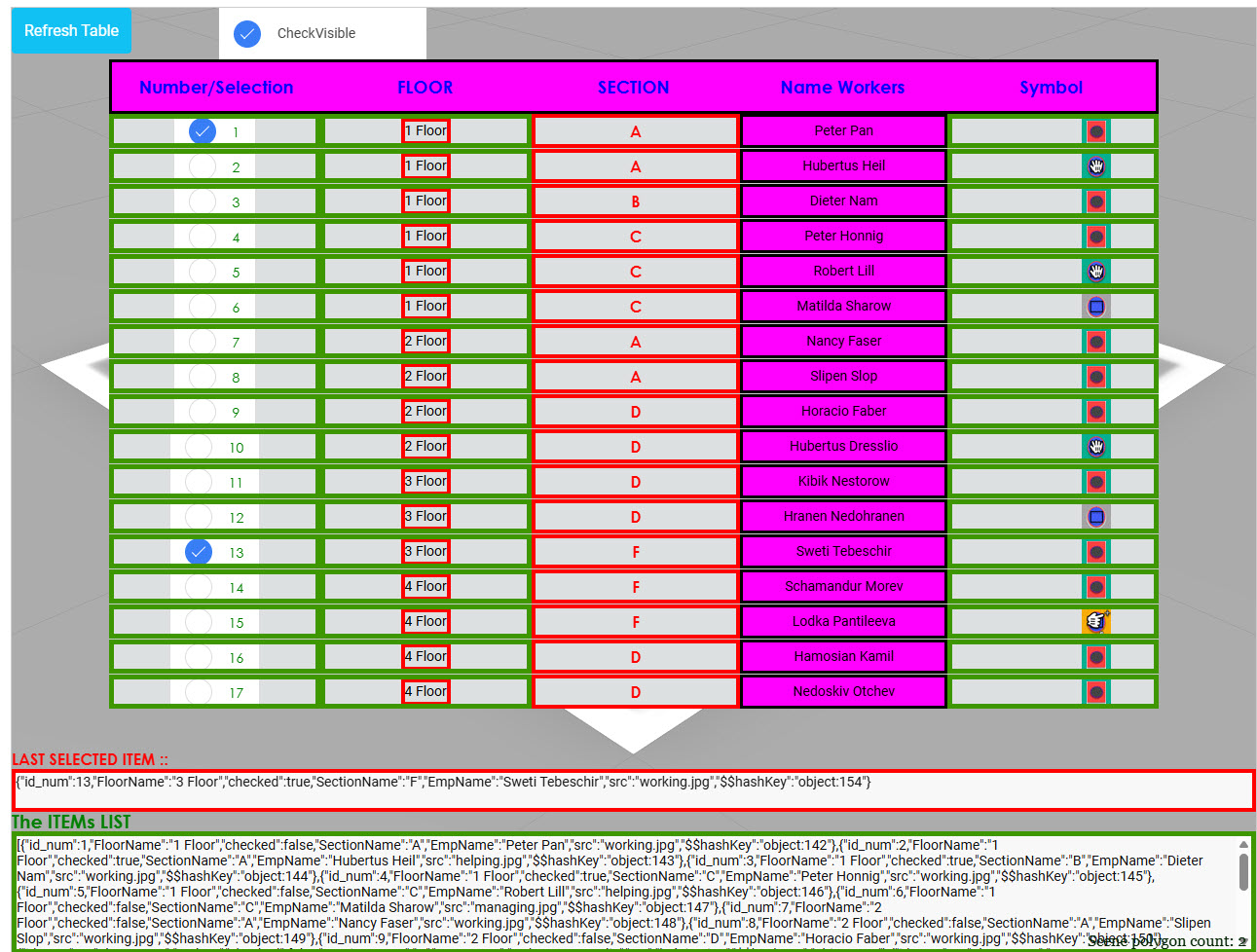Viewport: 1257px width, 952px height.
Task: Click Hubertus Dresslio's helping hand icon
Action: point(1096,446)
